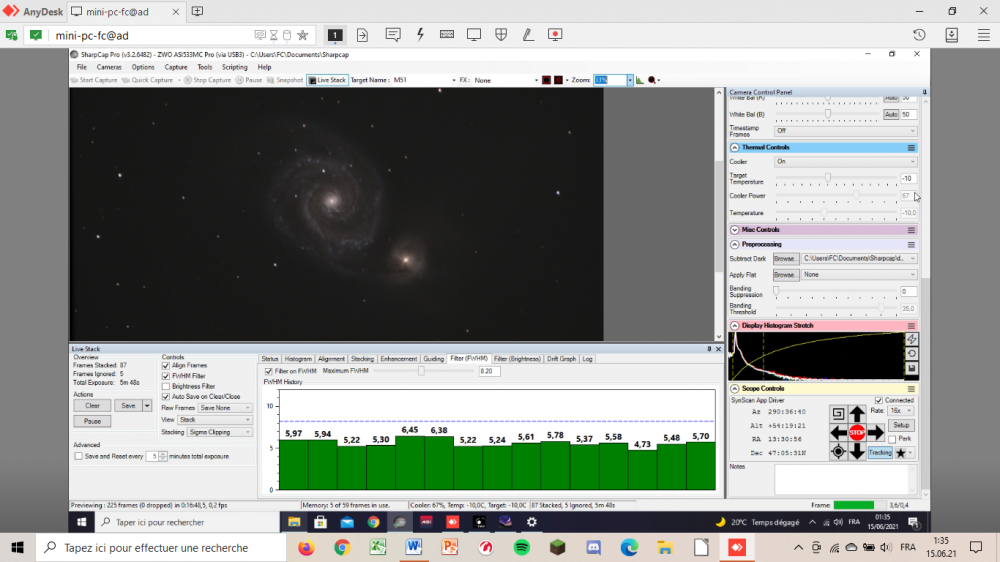Click the AnyDesk actions lightning icon
The image size is (1000, 562).
click(420, 35)
